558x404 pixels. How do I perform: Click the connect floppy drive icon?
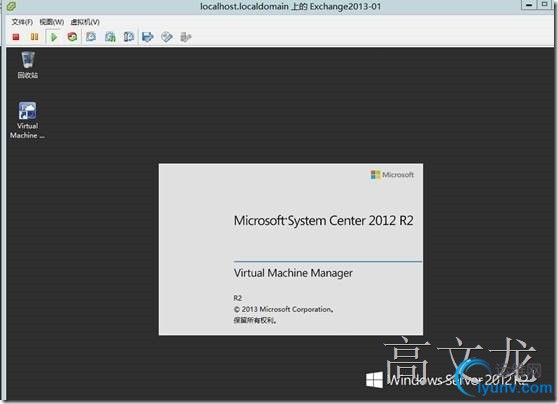tap(147, 37)
